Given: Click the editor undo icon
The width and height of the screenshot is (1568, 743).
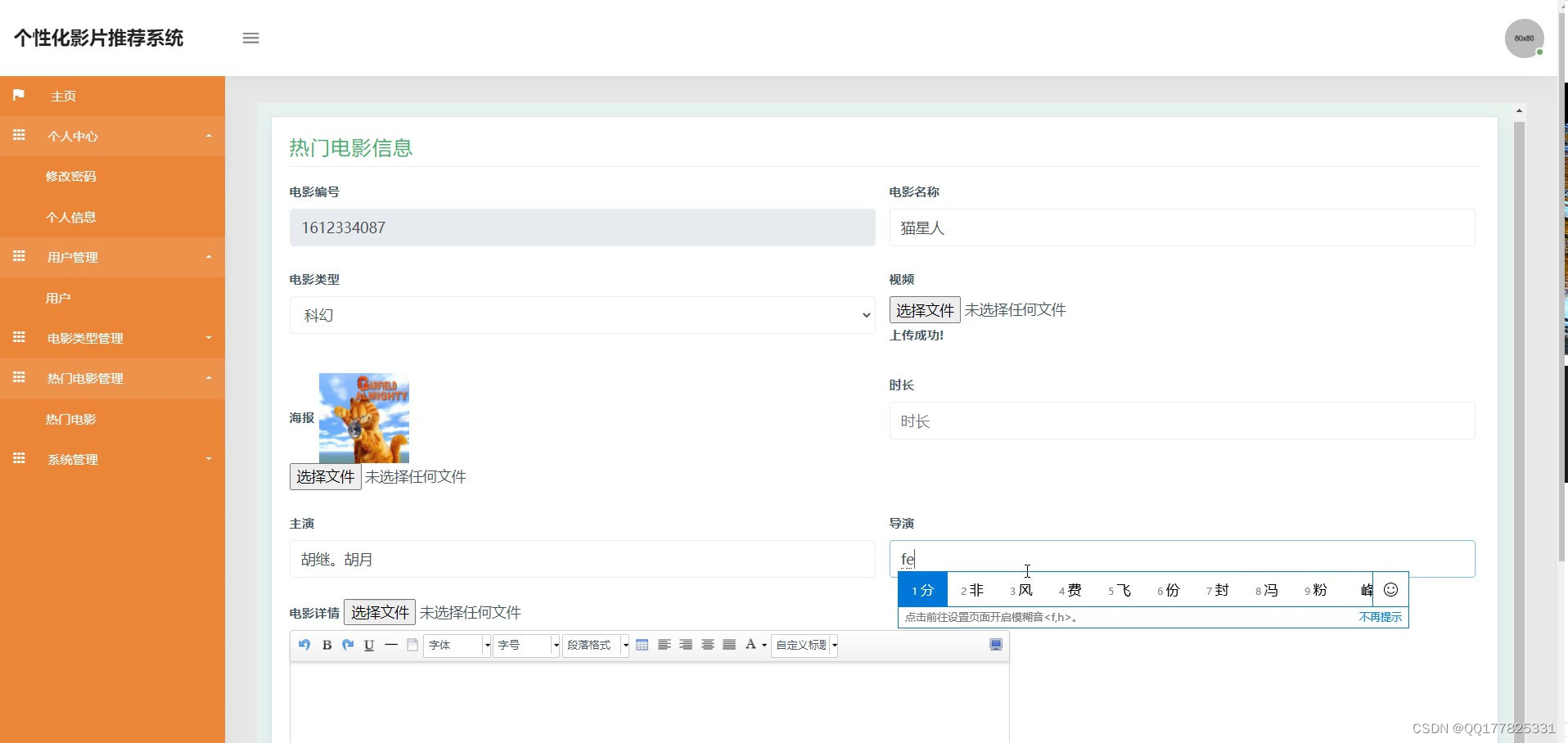Looking at the screenshot, I should tap(304, 645).
